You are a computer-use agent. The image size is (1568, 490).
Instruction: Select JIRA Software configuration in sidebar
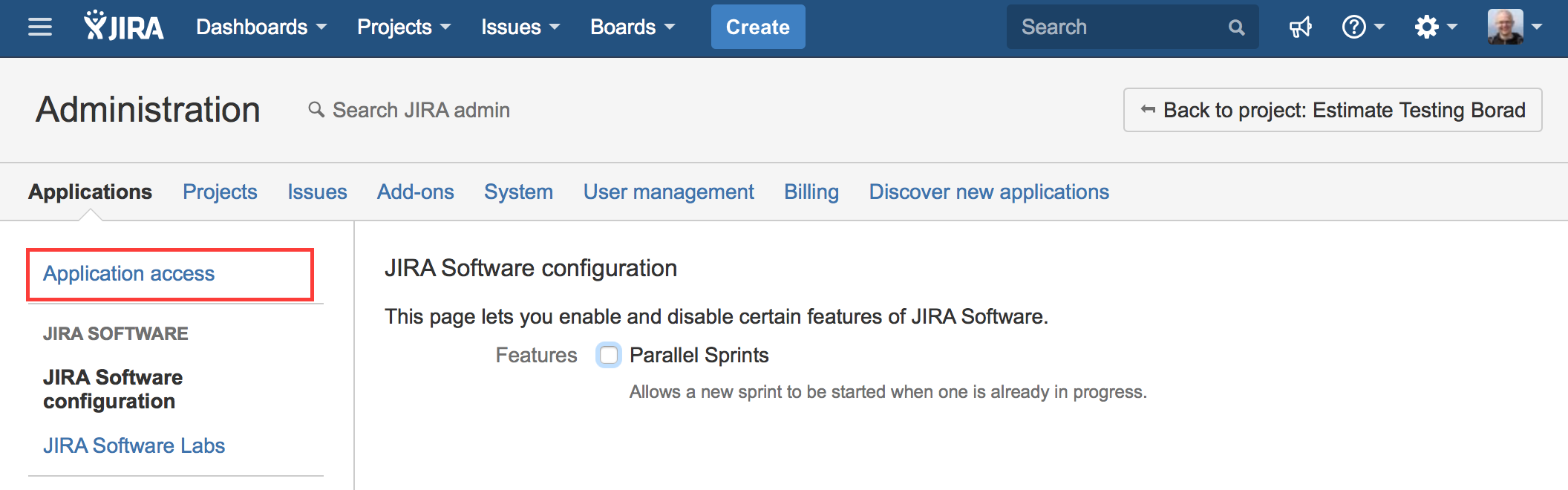113,389
